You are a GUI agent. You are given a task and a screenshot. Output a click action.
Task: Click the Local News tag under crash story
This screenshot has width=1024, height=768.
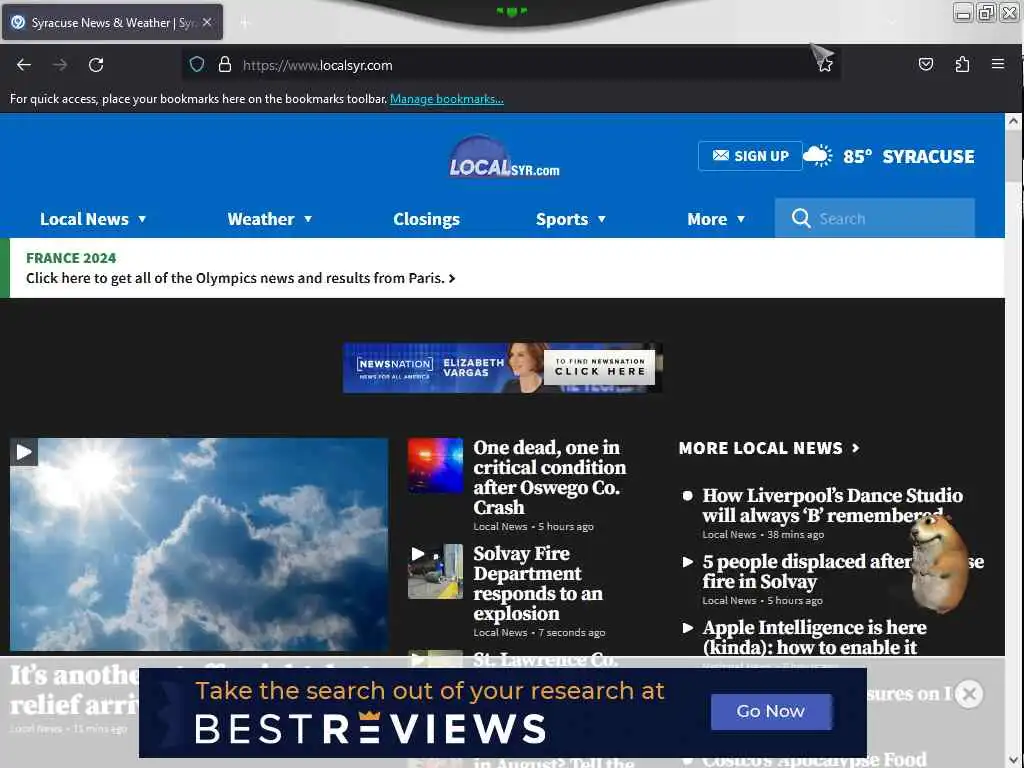tap(500, 526)
